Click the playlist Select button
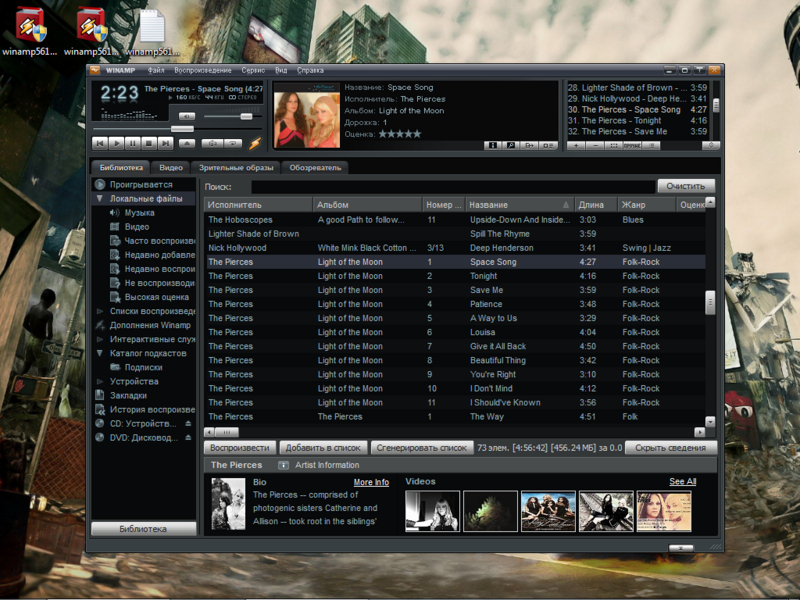This screenshot has width=800, height=600. pos(613,145)
